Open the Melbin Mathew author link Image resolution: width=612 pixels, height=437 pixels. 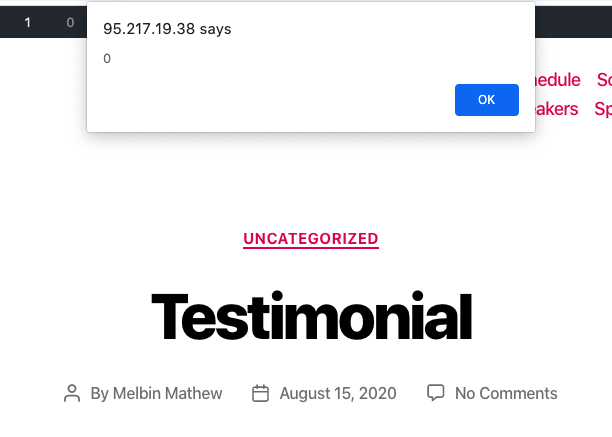pyautogui.click(x=167, y=393)
